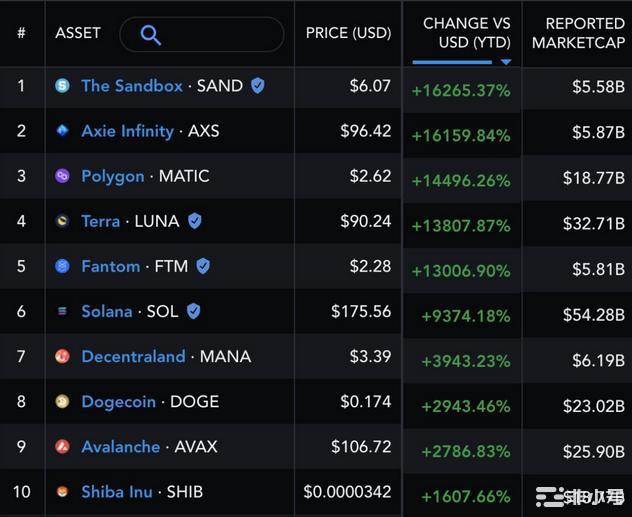Click The Sandbox coin logo icon
The image size is (632, 517).
[62, 86]
